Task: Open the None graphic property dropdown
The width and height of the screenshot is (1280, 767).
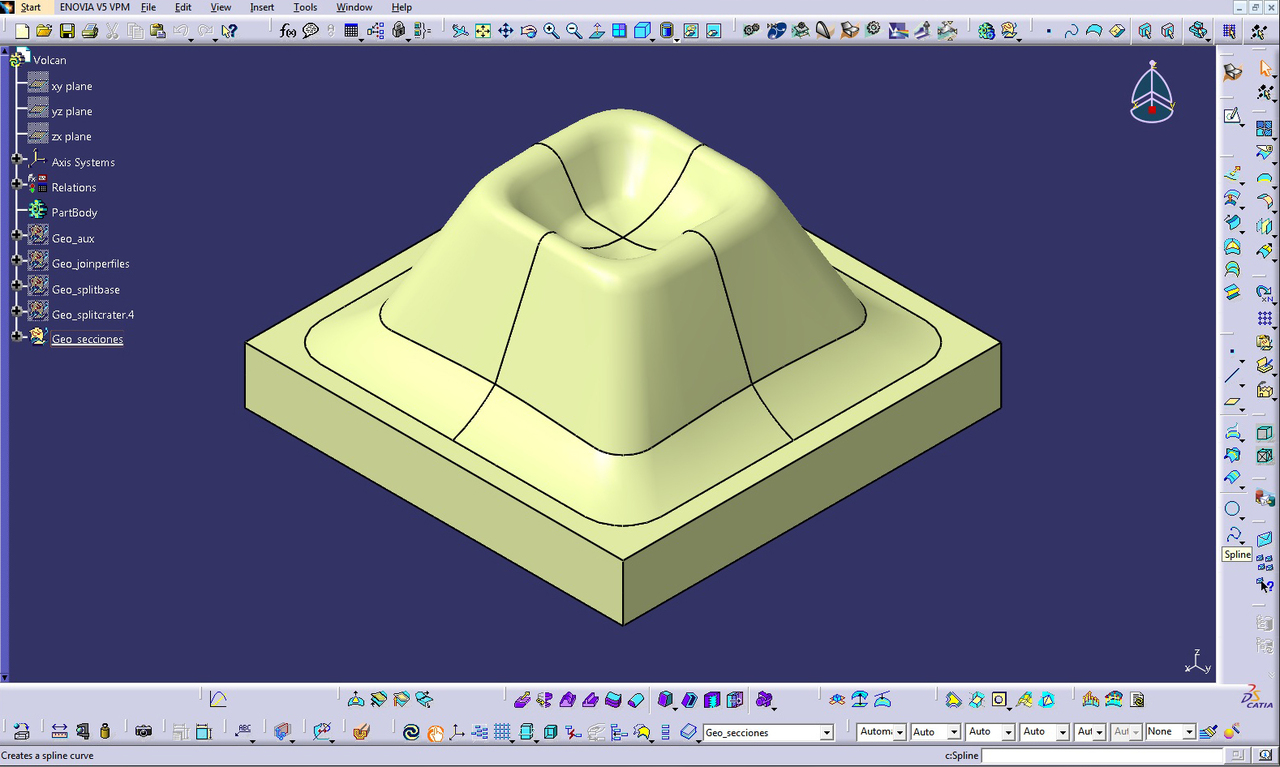Action: click(x=1189, y=733)
